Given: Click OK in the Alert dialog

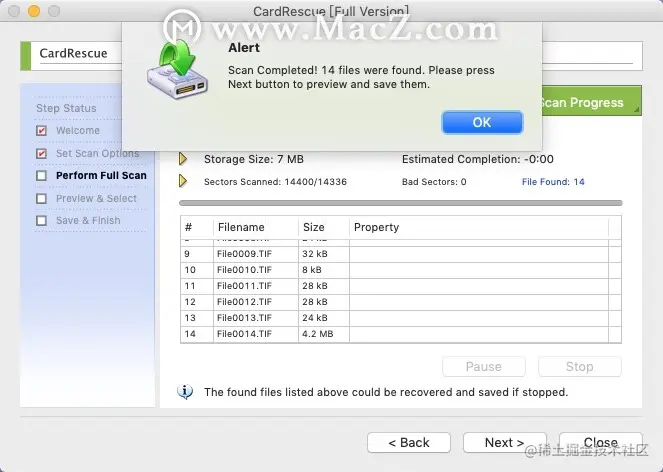Looking at the screenshot, I should [482, 123].
